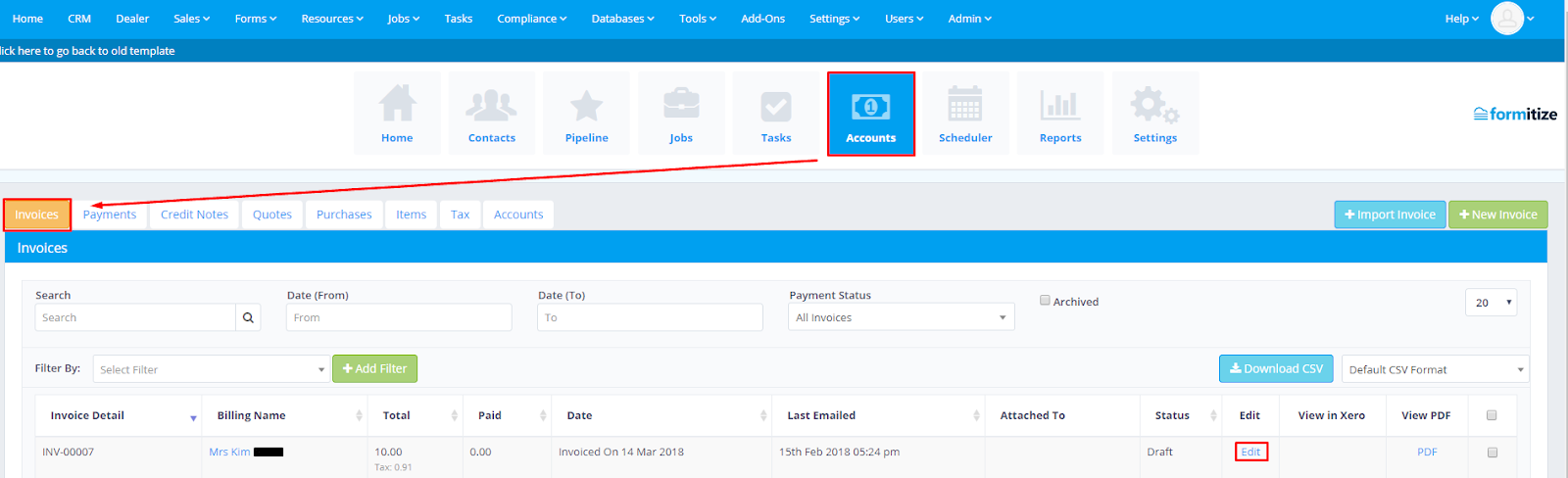Open the Home item in top bar

click(27, 19)
